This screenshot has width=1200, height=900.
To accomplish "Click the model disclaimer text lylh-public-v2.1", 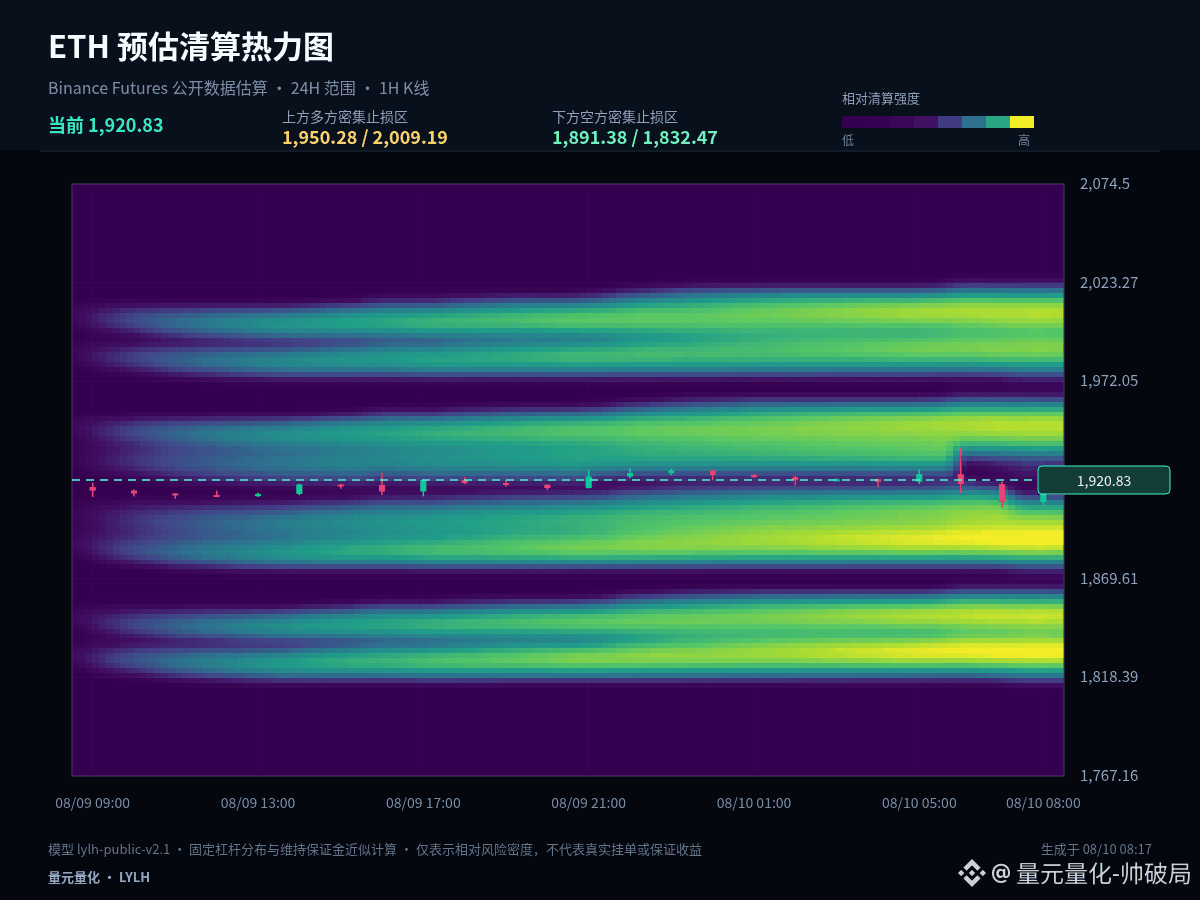I will [375, 849].
